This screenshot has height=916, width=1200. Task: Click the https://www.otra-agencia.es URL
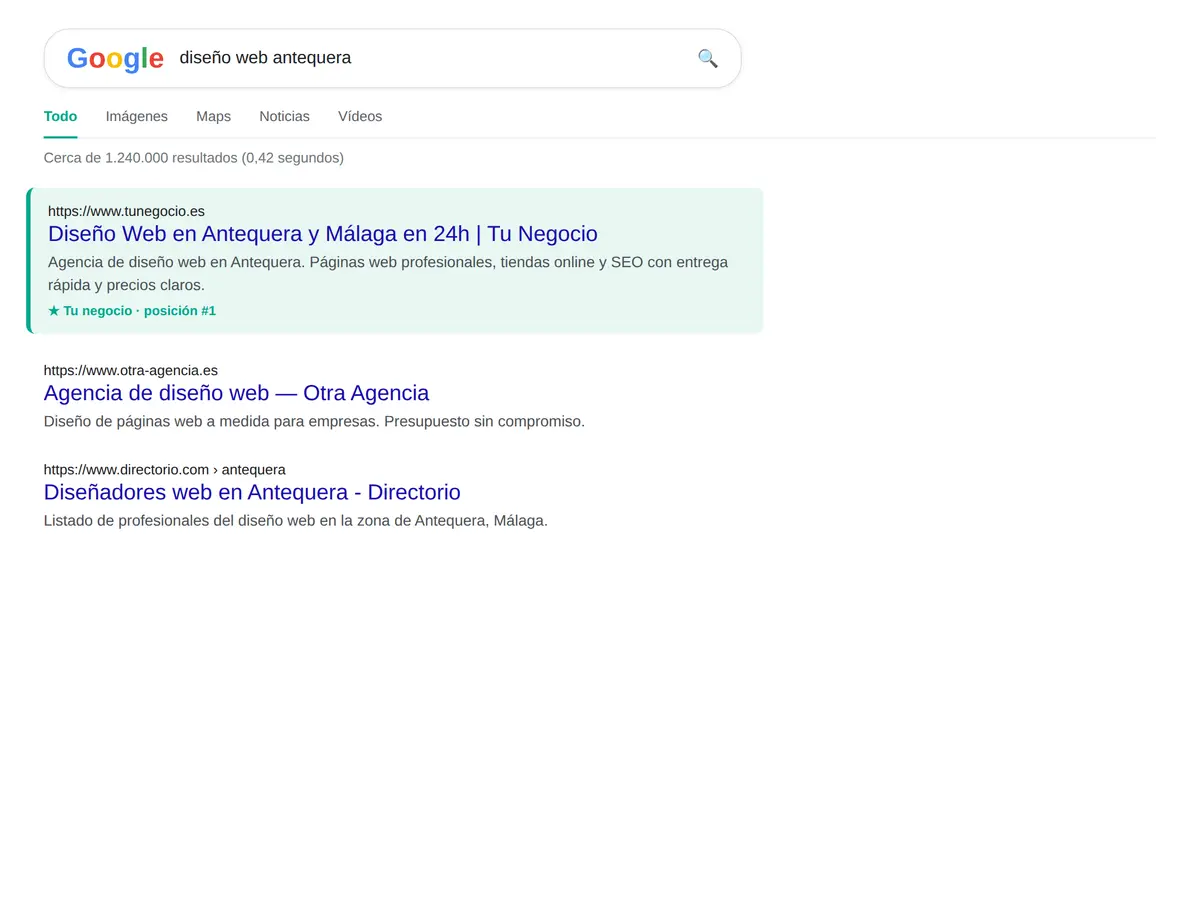coord(131,370)
